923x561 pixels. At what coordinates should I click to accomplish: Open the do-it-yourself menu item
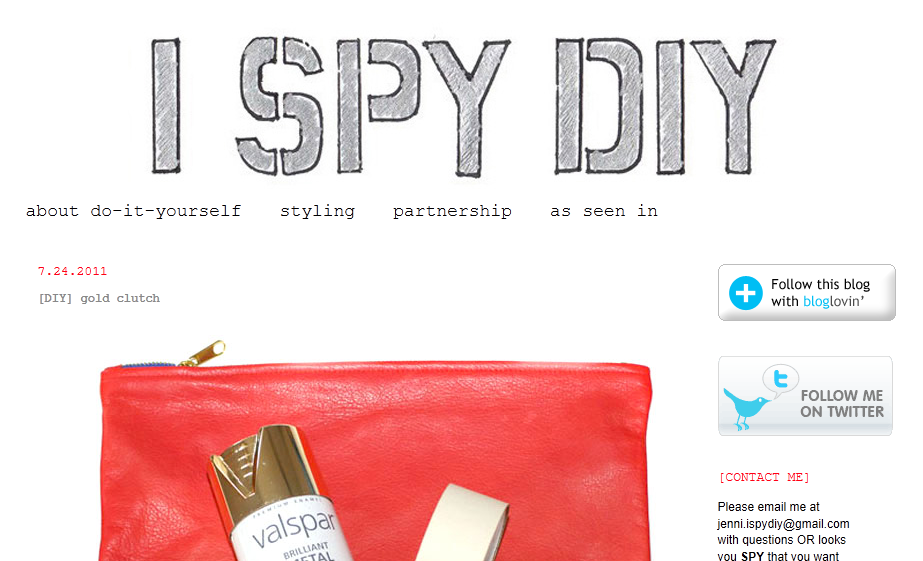165,211
